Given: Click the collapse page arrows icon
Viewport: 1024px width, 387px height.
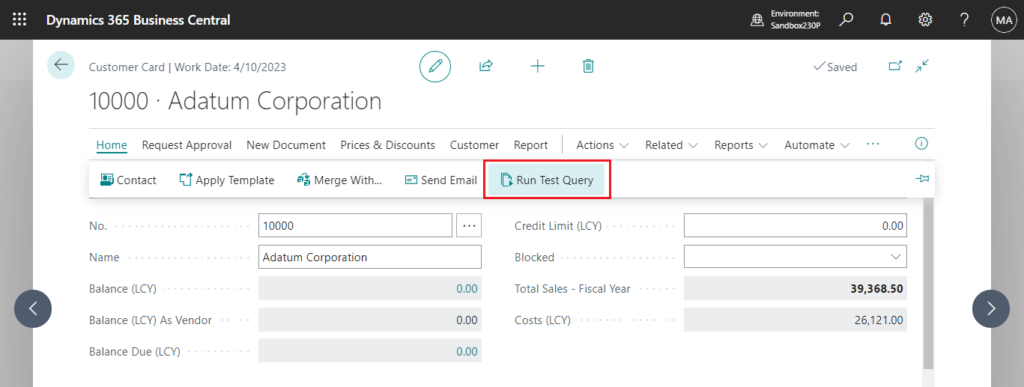Looking at the screenshot, I should [922, 66].
